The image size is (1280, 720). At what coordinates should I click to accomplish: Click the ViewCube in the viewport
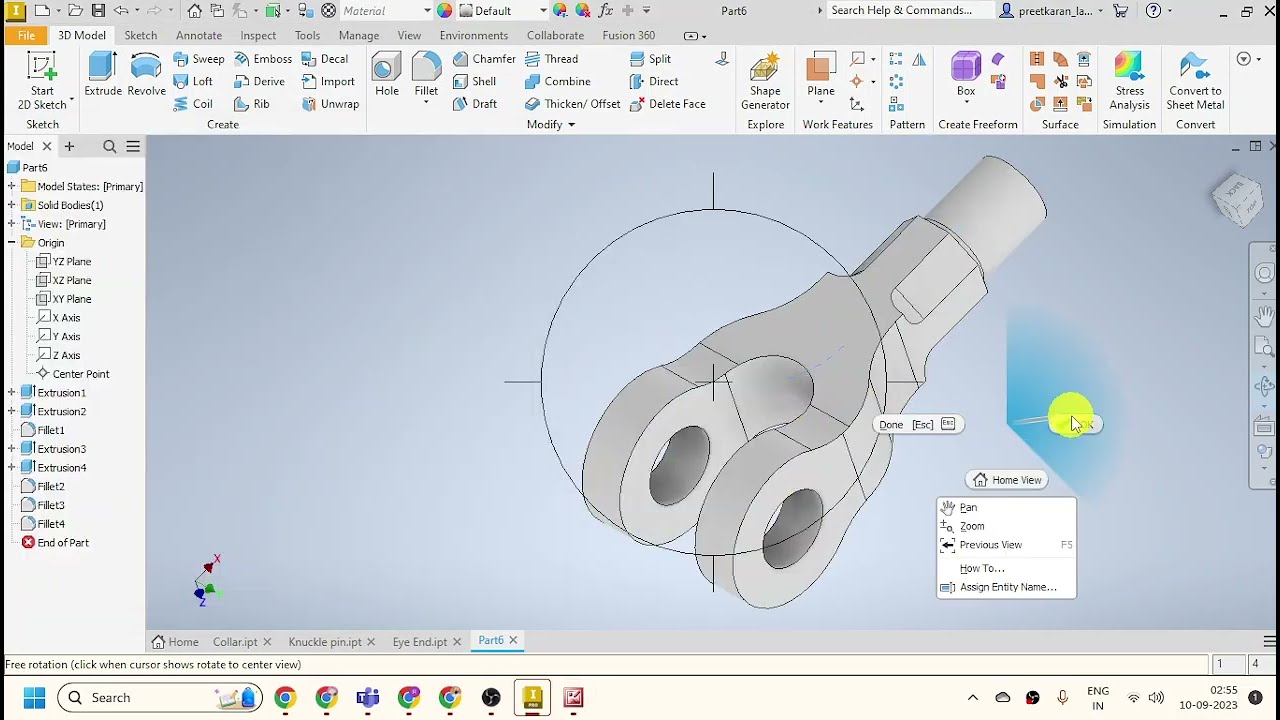[x=1236, y=198]
